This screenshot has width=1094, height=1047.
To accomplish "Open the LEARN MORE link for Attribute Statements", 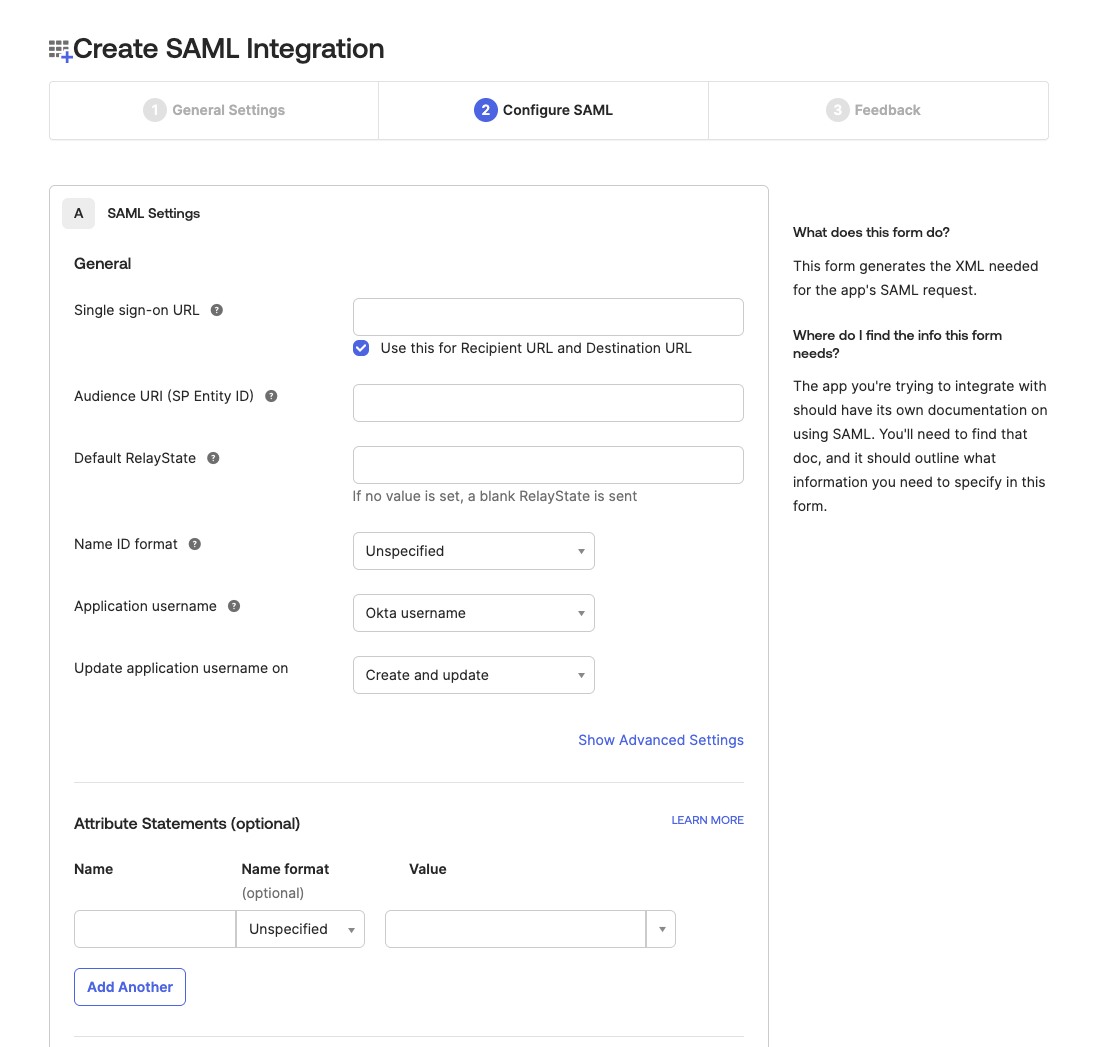I will [x=707, y=820].
